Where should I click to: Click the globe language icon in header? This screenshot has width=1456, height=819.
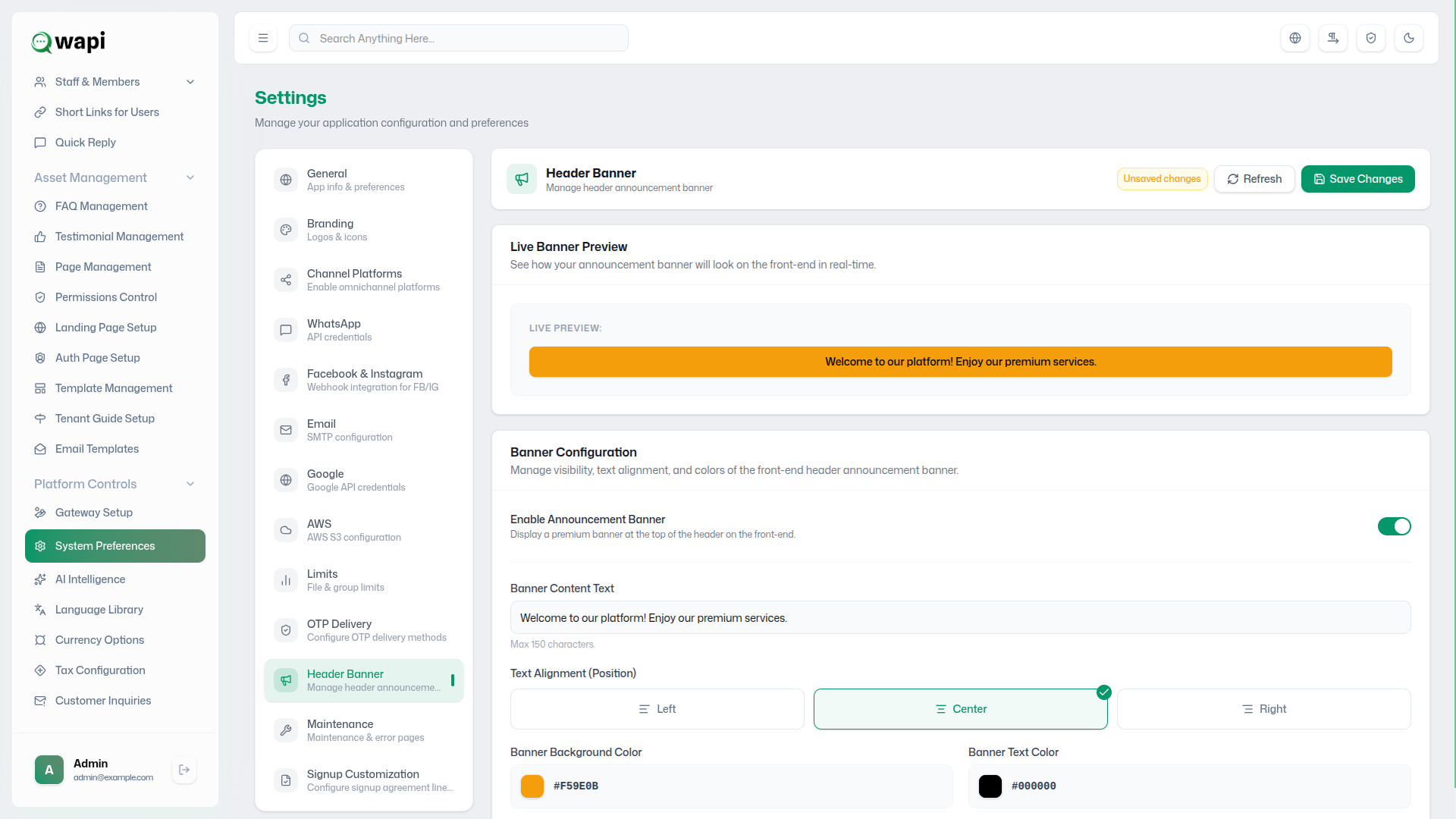click(1295, 38)
